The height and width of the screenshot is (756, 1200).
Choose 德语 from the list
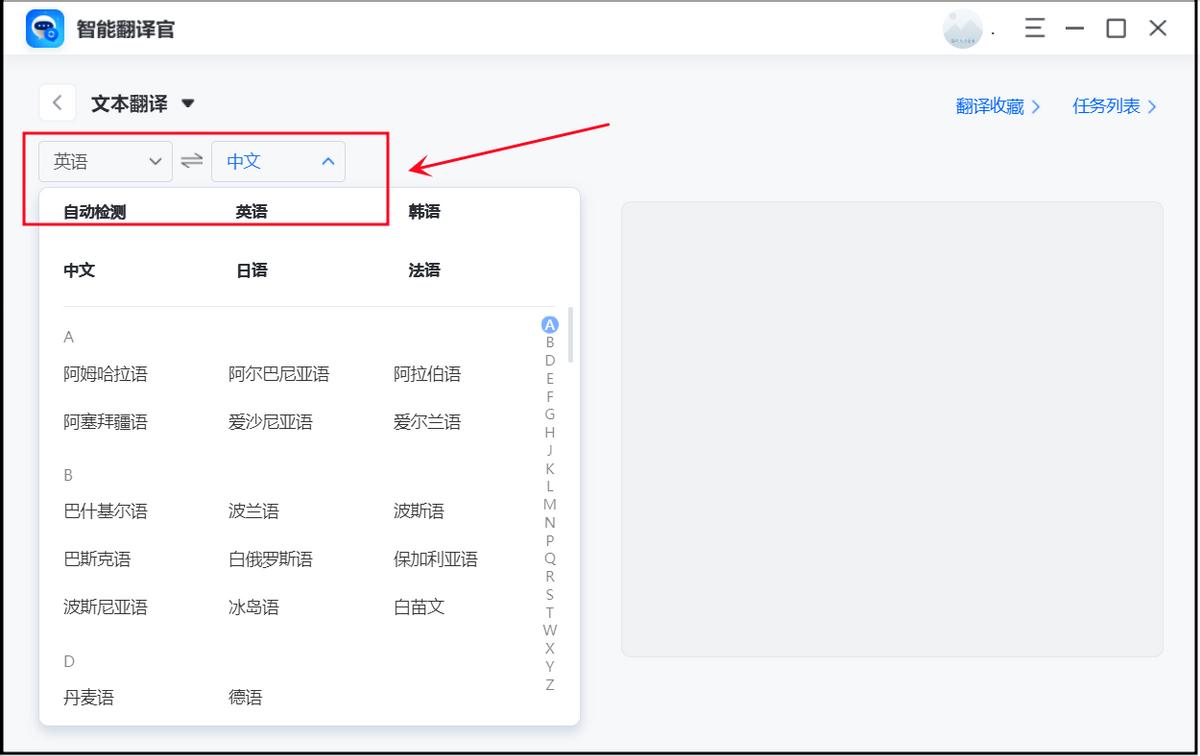coord(245,697)
